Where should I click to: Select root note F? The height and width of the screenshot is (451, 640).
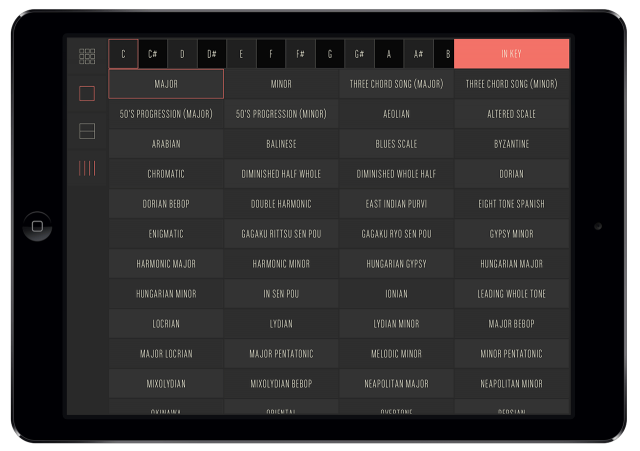pos(271,54)
